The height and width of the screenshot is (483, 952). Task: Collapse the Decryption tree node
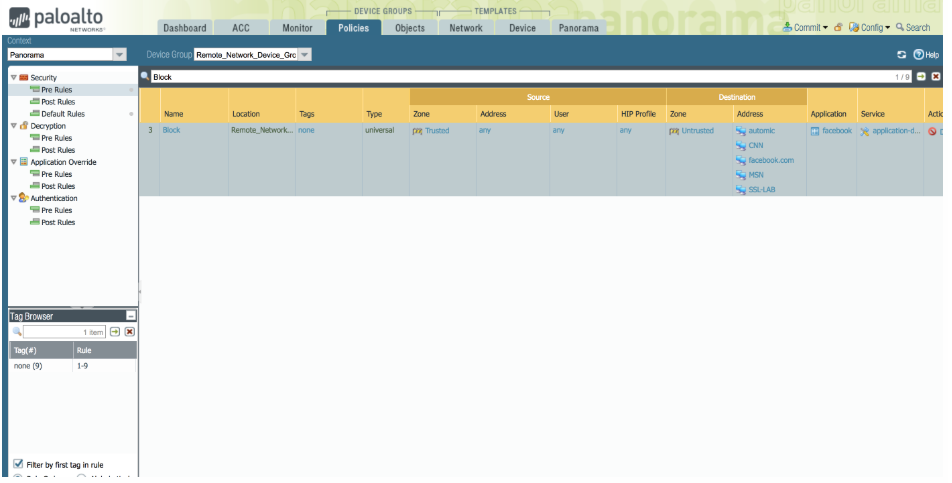point(13,126)
